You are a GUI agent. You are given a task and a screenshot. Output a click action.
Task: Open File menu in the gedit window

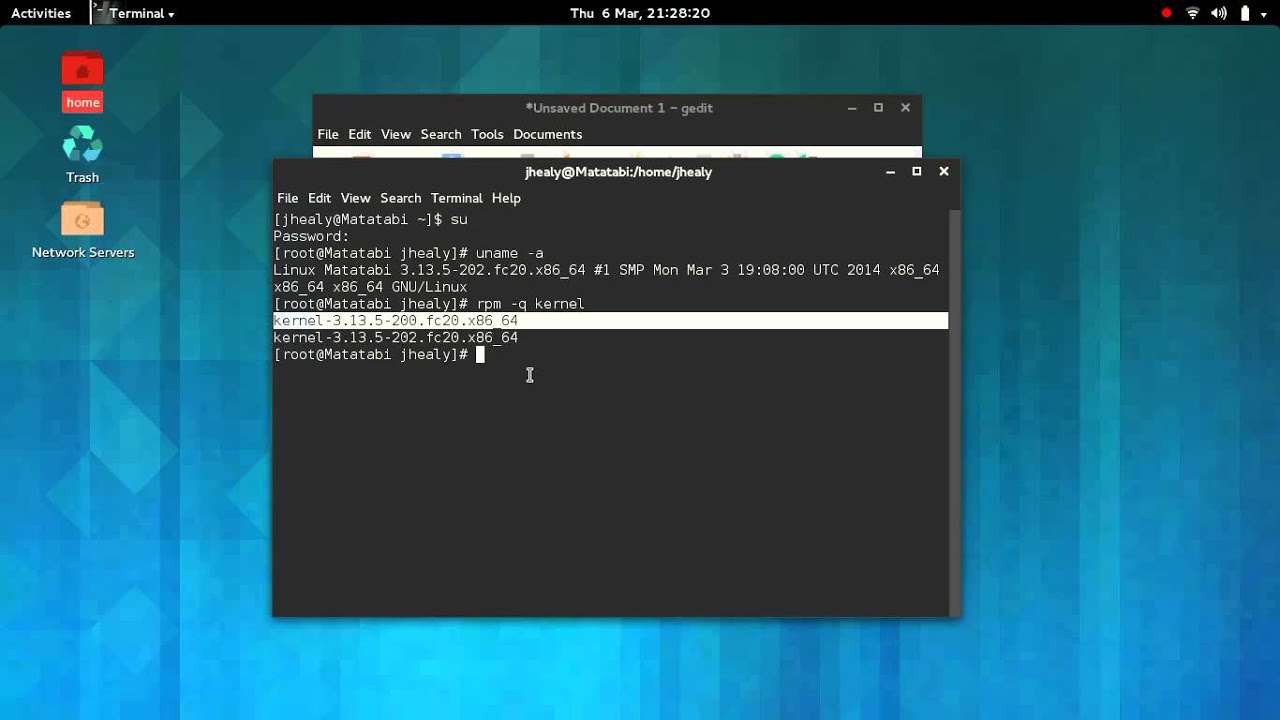328,134
